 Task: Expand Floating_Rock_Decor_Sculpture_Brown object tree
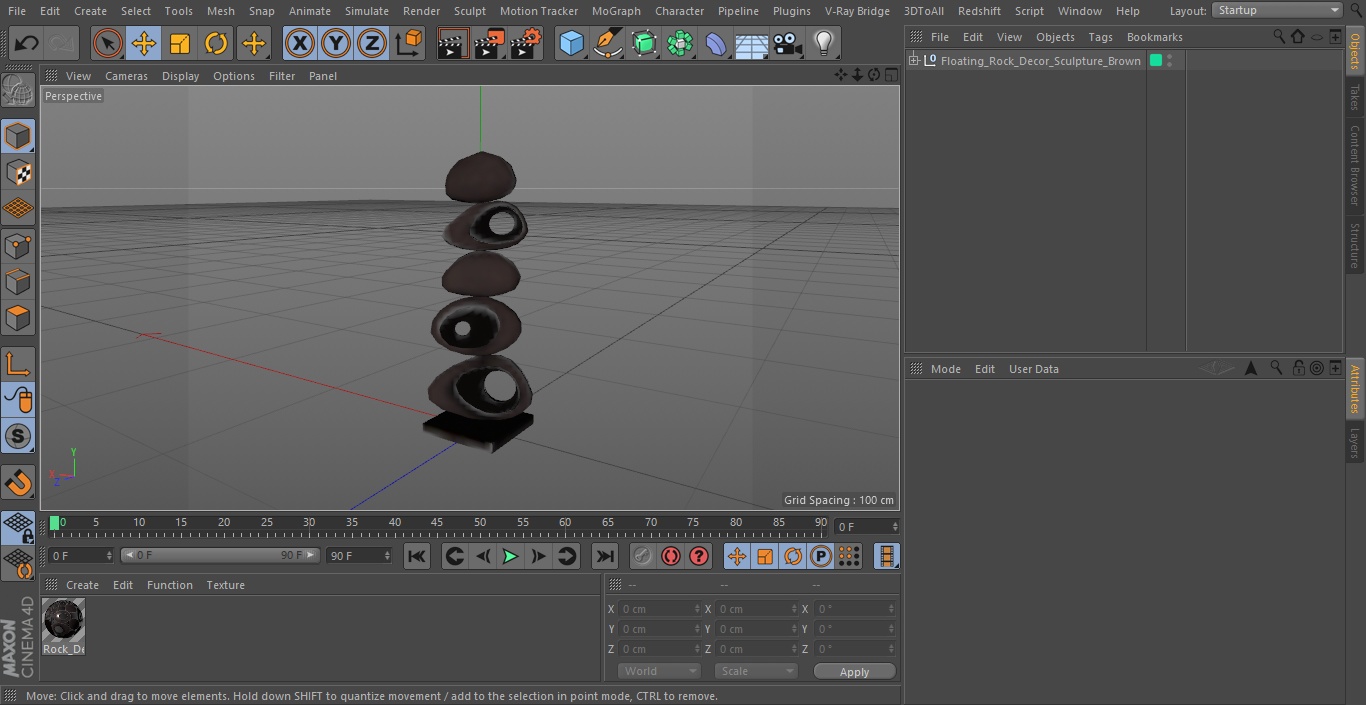pyautogui.click(x=913, y=61)
